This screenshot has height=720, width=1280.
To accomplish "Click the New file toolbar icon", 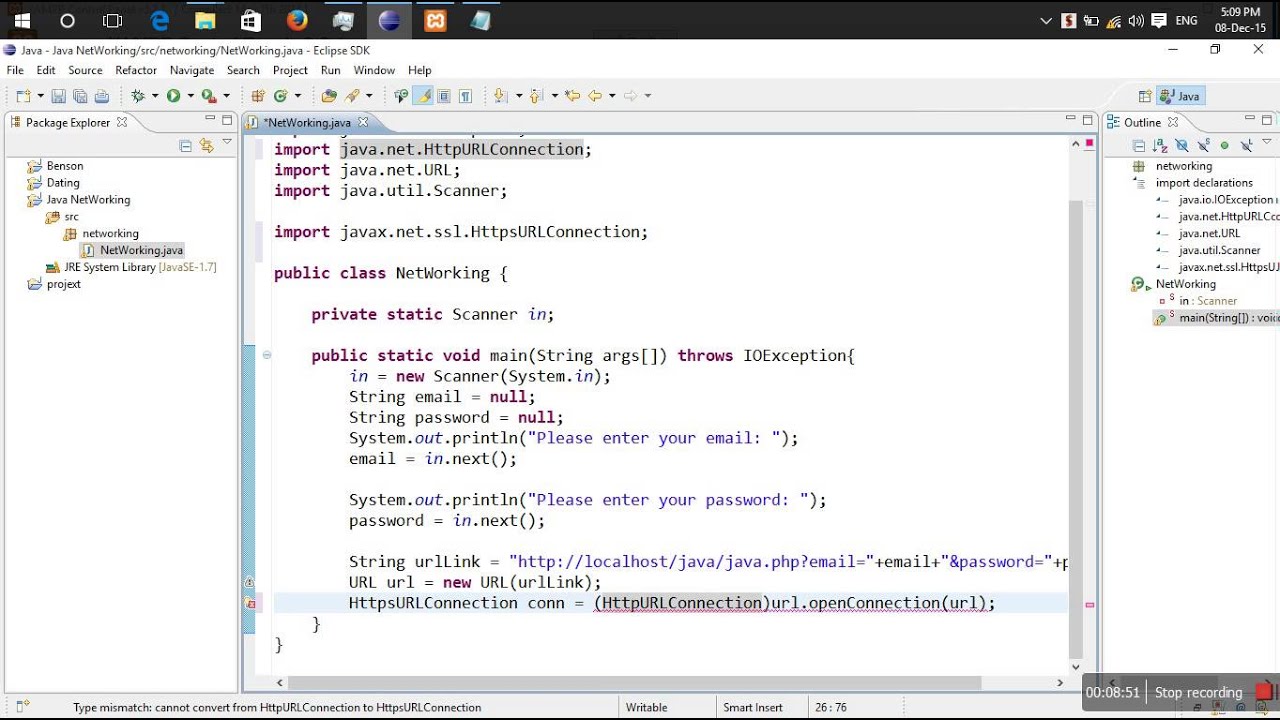I will [22, 96].
